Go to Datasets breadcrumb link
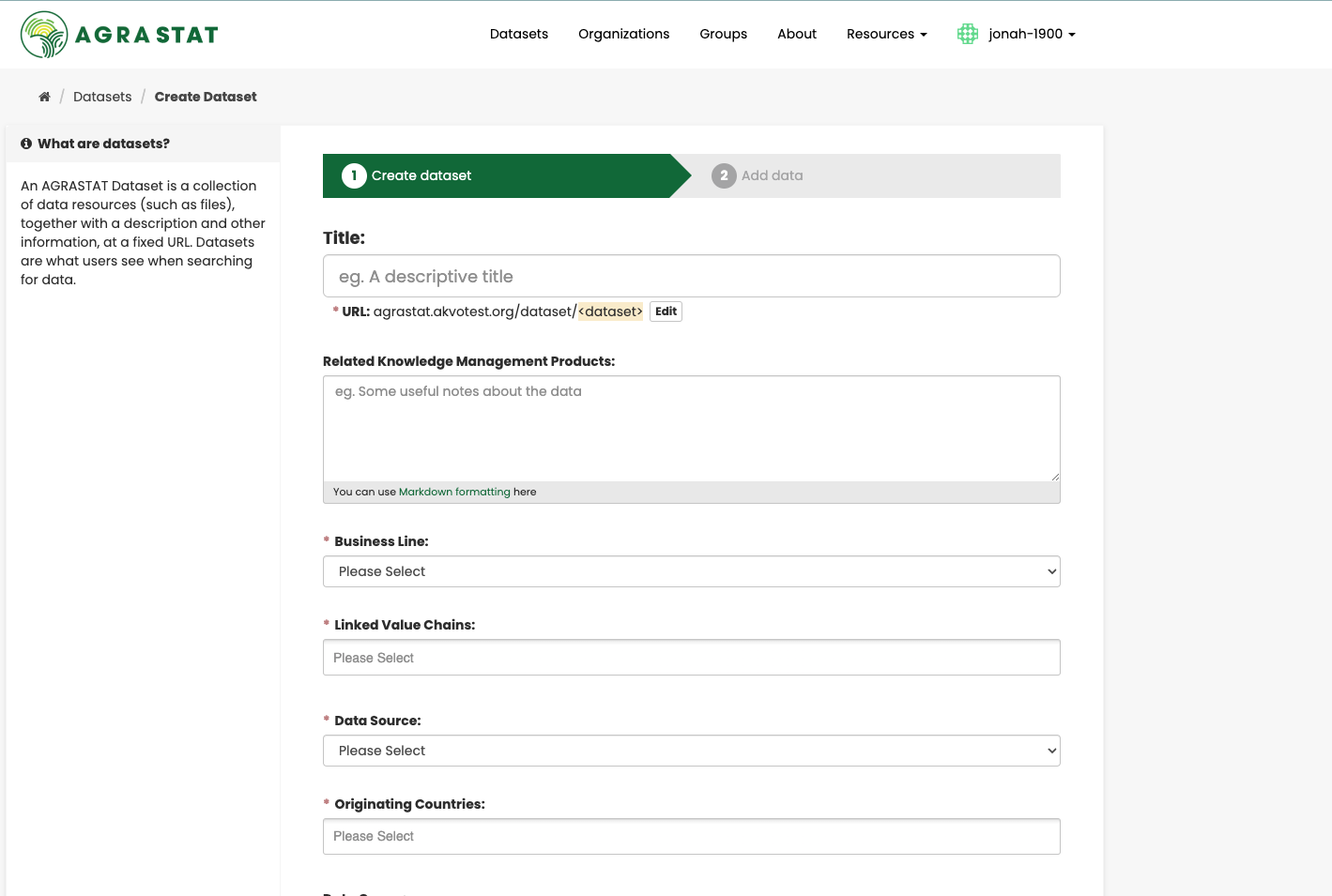Image resolution: width=1332 pixels, height=896 pixels. (x=102, y=97)
